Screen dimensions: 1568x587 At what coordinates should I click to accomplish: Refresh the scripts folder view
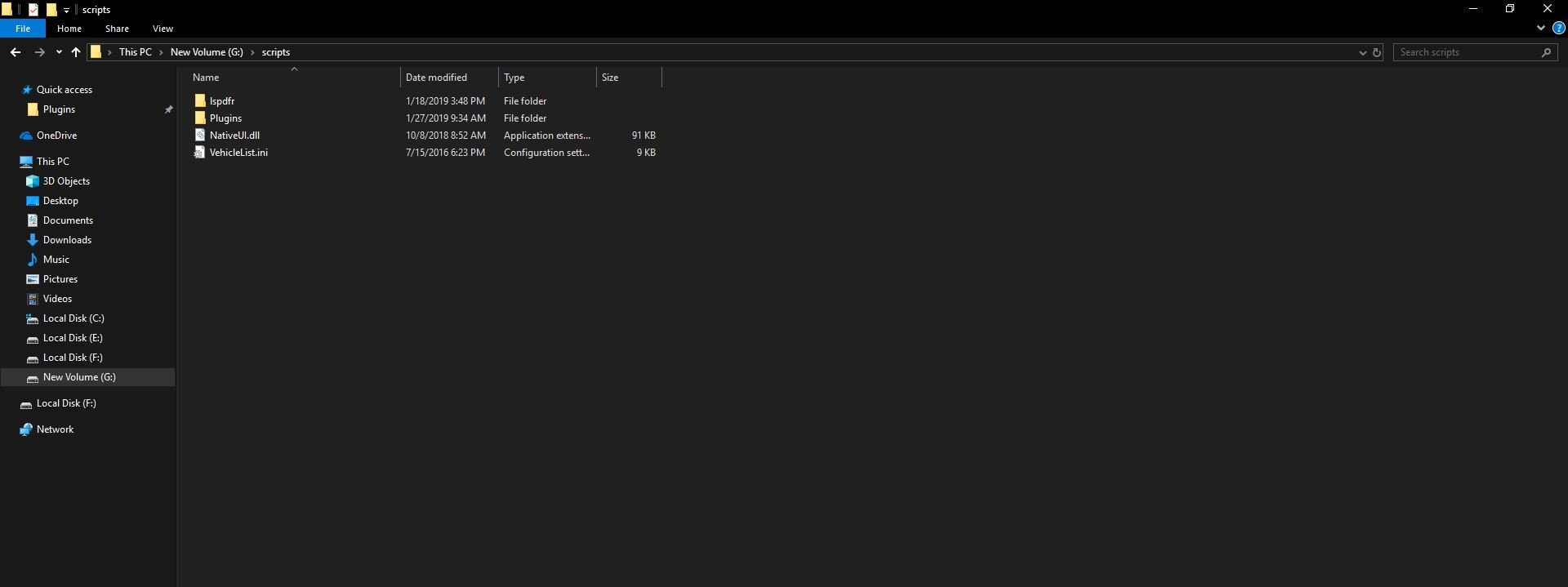[1377, 52]
